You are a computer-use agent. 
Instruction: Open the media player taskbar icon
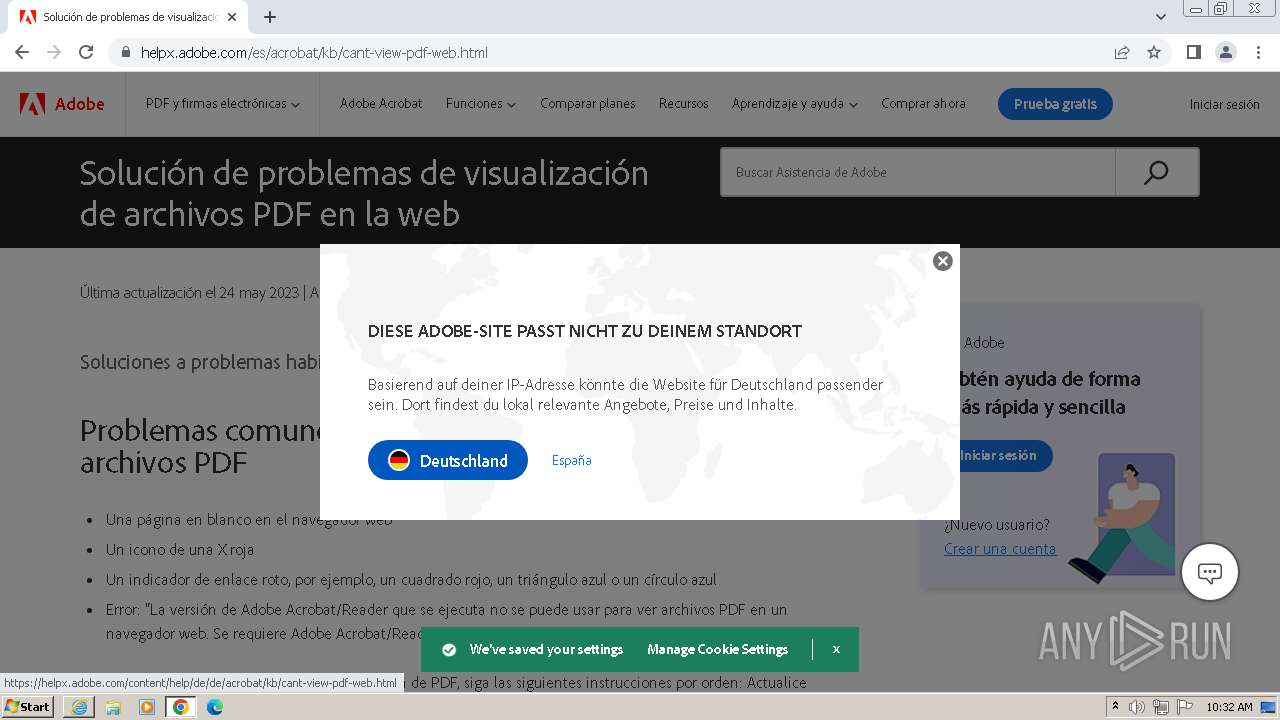[x=147, y=707]
